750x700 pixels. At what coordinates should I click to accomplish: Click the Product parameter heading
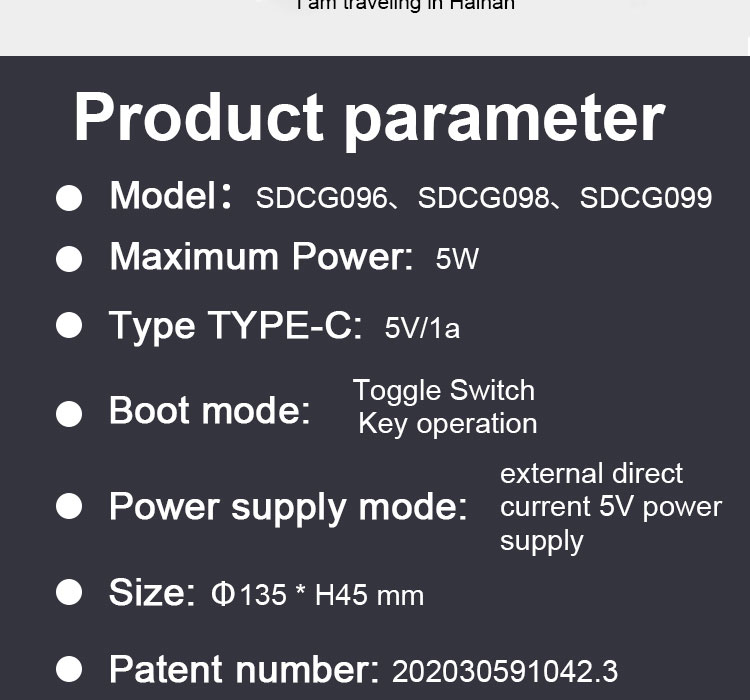[369, 119]
